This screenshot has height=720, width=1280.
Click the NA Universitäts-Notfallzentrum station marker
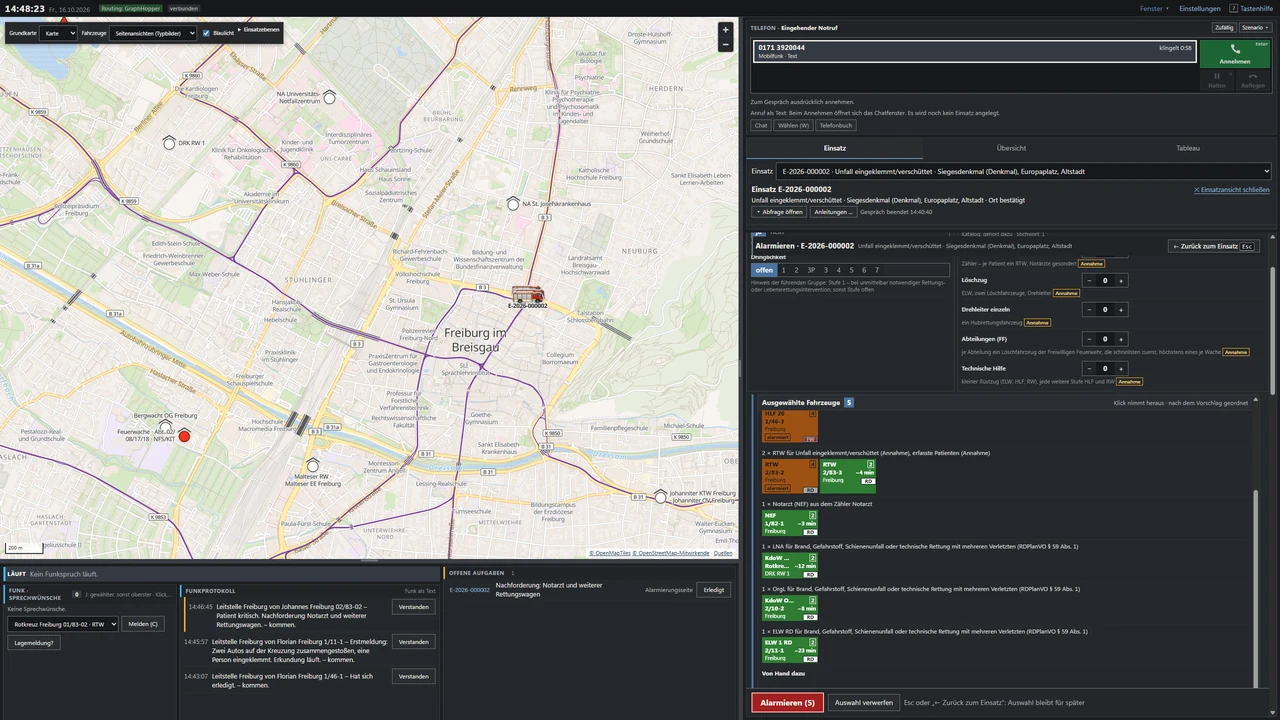tap(329, 97)
